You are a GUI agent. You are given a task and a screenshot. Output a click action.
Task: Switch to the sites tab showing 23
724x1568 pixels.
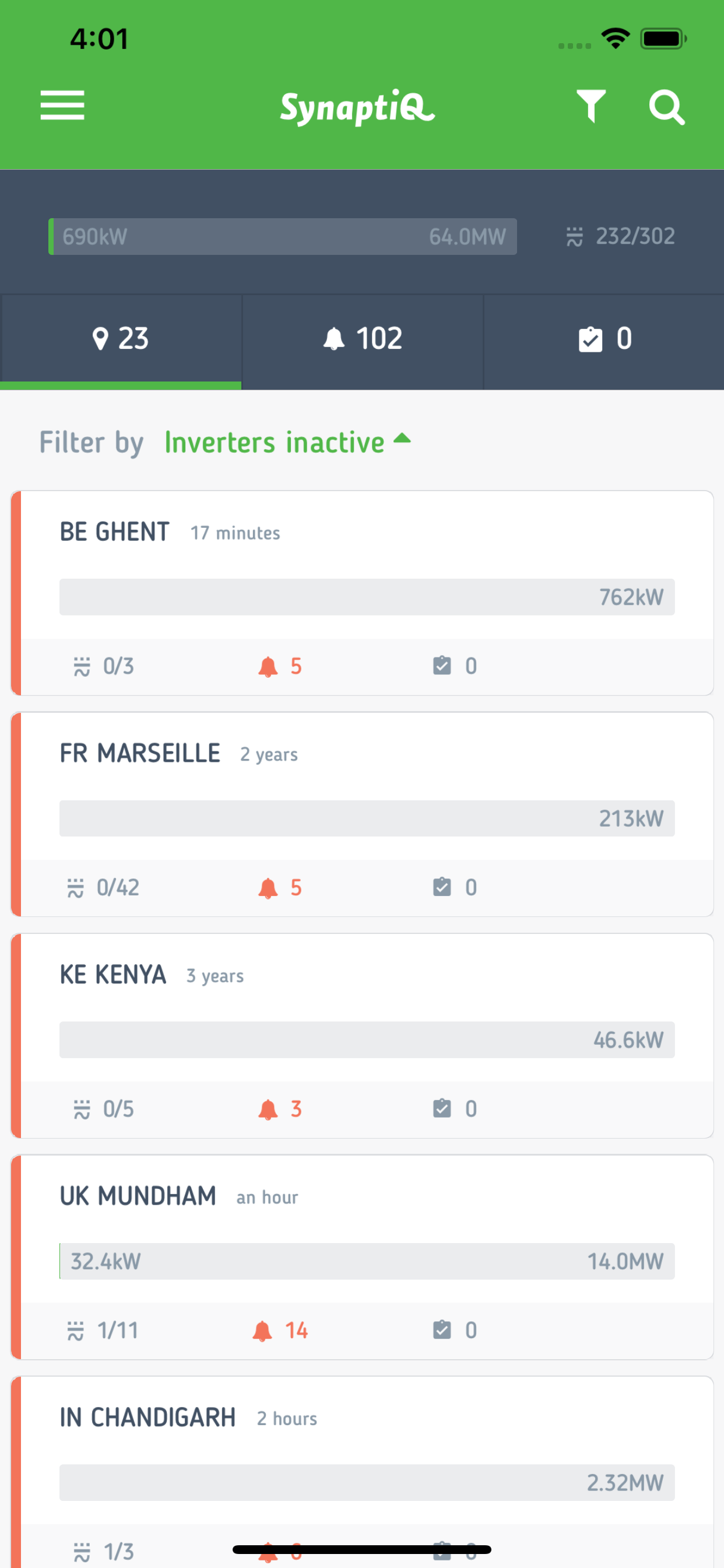click(121, 339)
